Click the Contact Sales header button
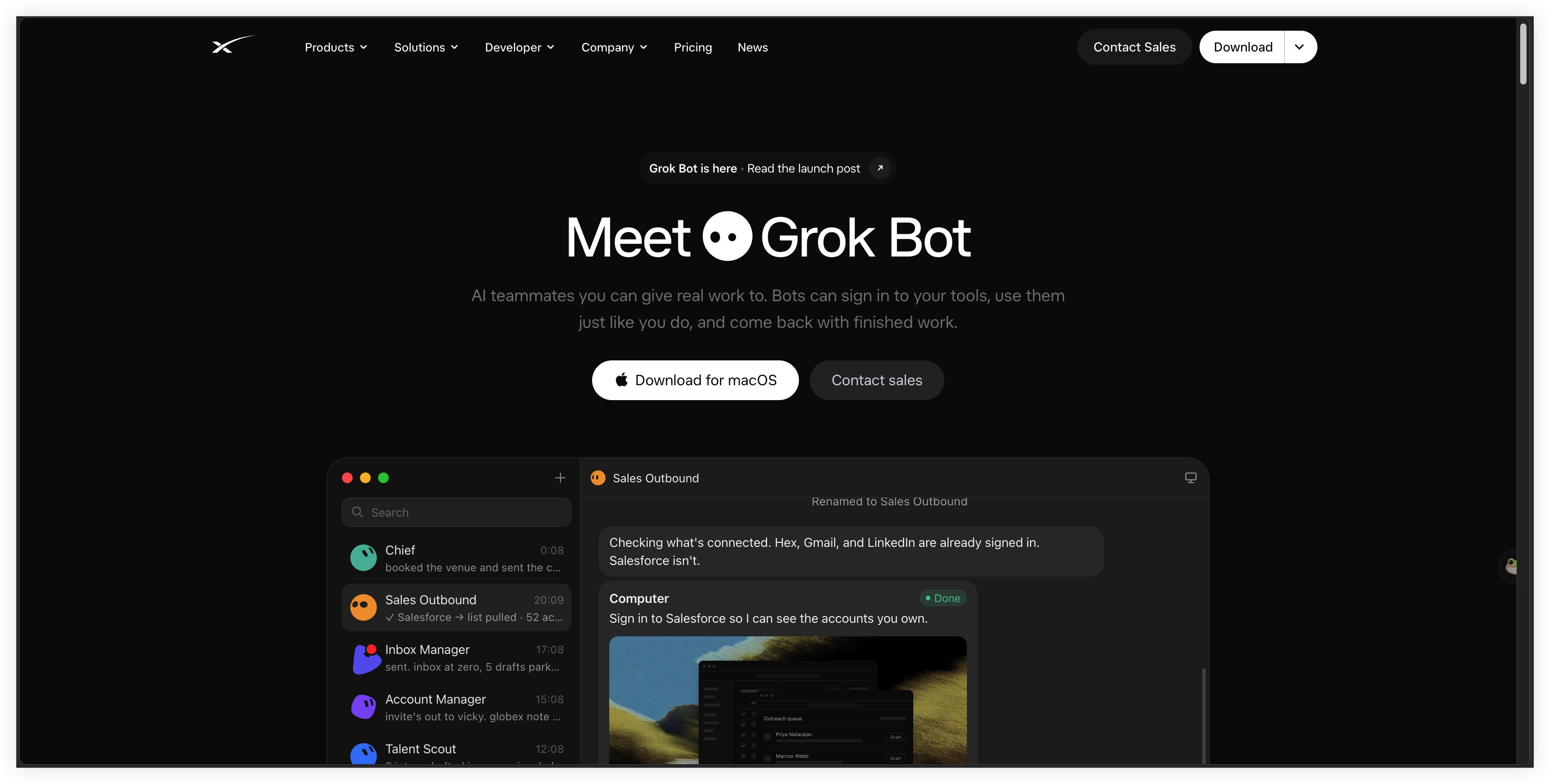Screen dimensions: 1550x784 click(x=1134, y=47)
